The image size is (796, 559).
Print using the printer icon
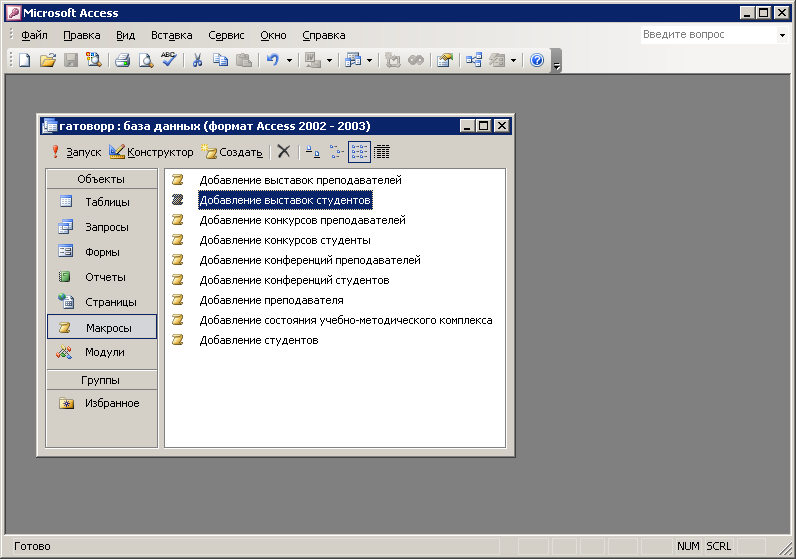(x=122, y=60)
